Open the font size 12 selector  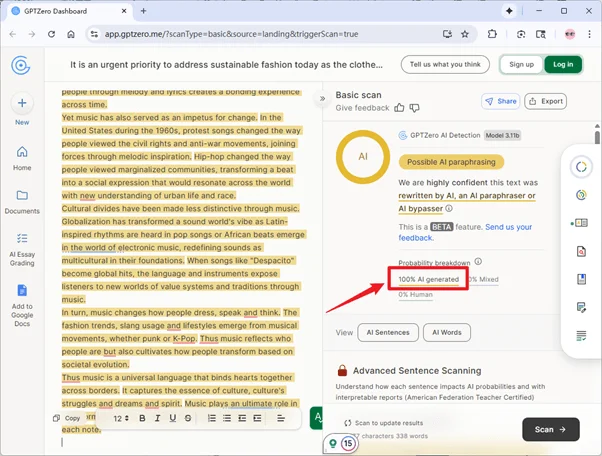click(120, 418)
